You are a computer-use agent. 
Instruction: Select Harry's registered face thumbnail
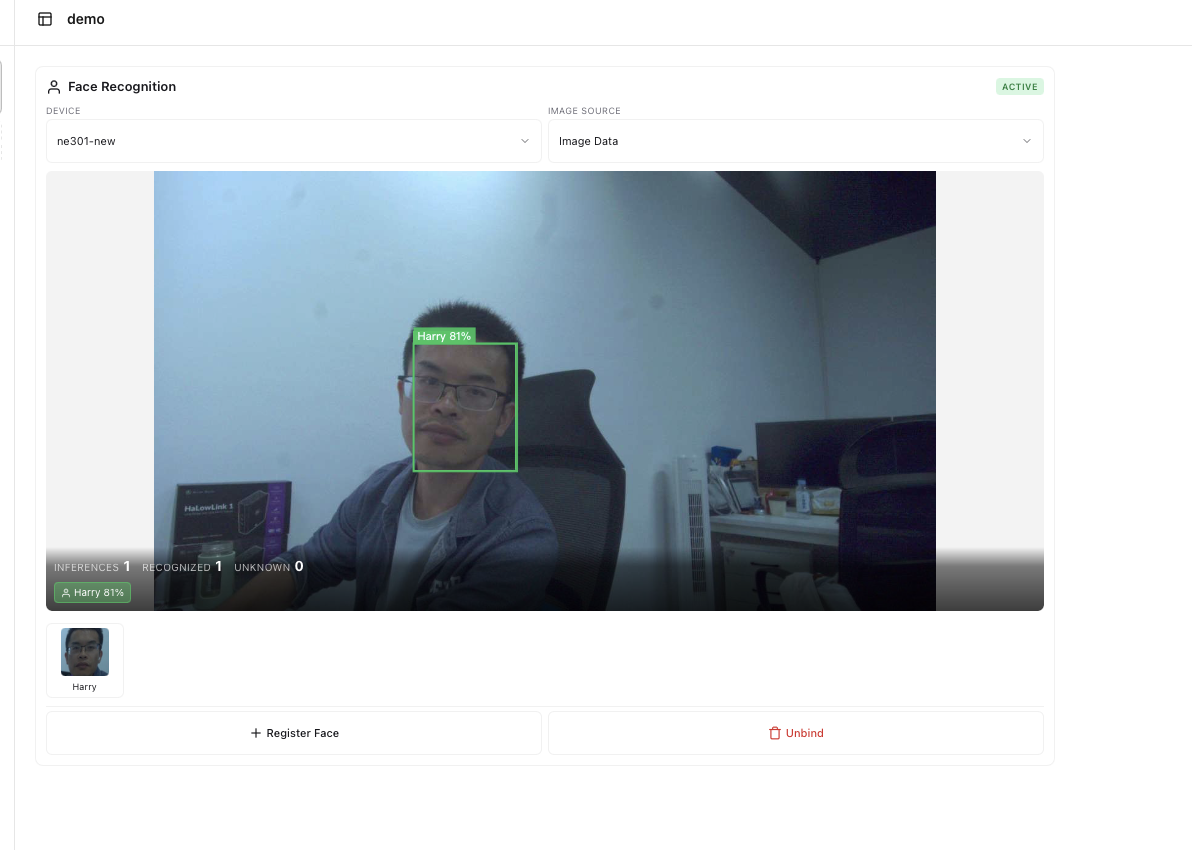[85, 652]
